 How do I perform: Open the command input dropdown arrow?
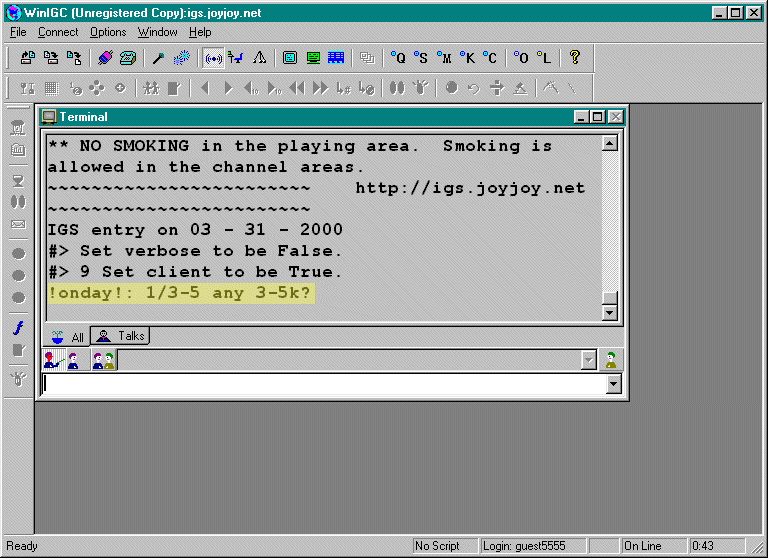[x=613, y=384]
